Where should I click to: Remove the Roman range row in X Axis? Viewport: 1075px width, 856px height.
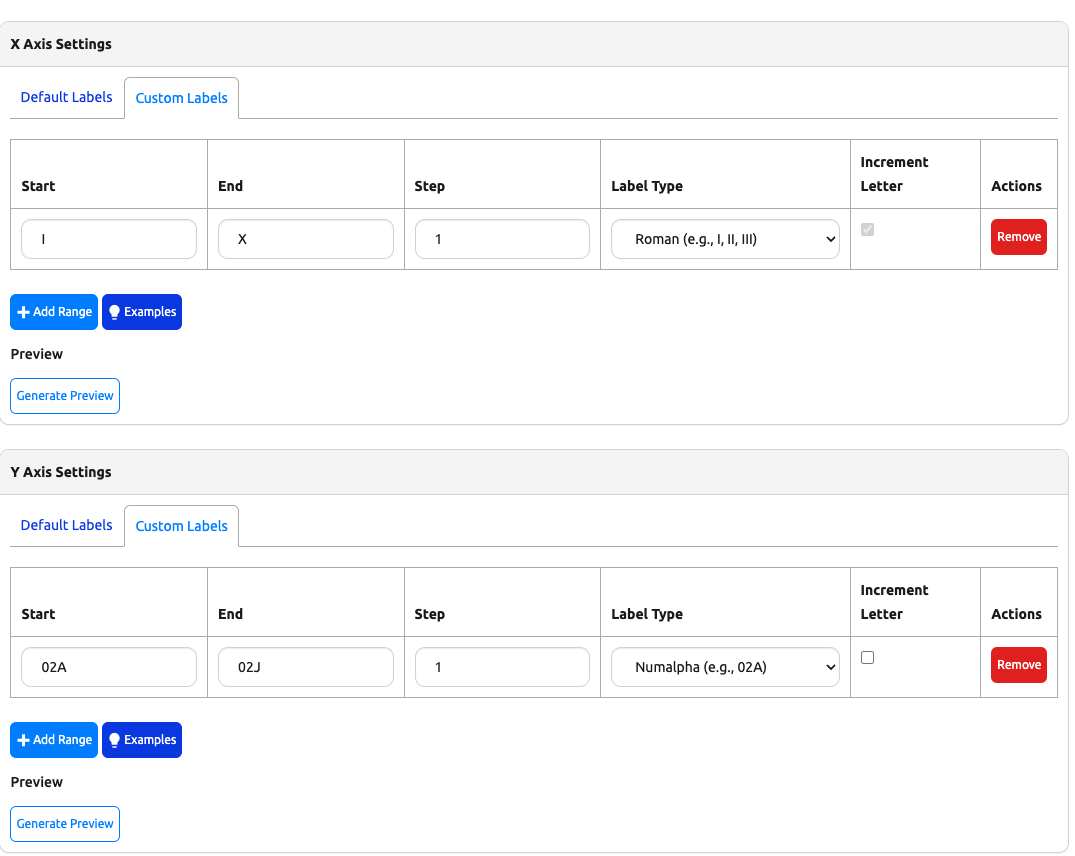pyautogui.click(x=1018, y=237)
